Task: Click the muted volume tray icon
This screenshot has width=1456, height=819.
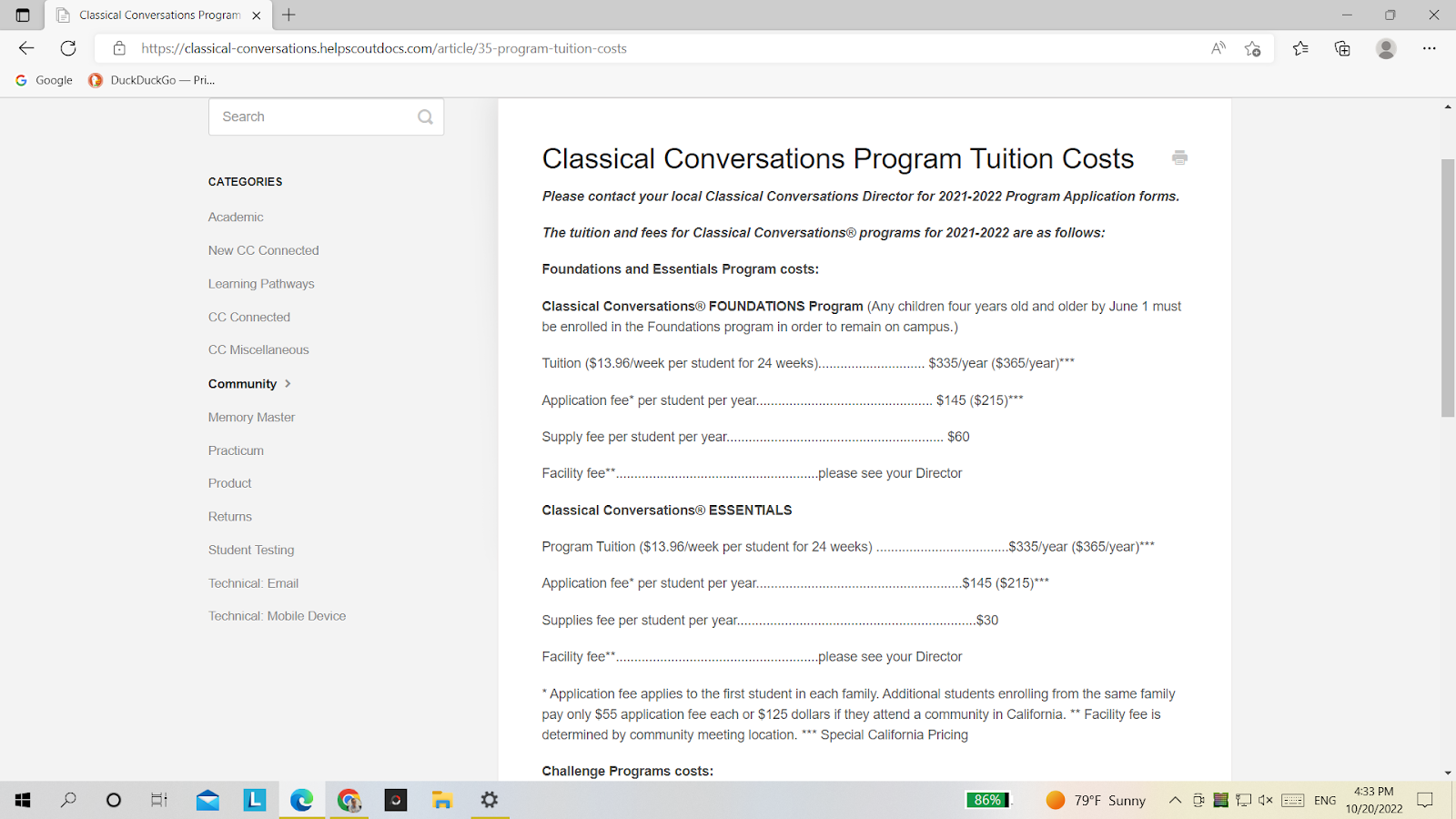Action: (1265, 800)
